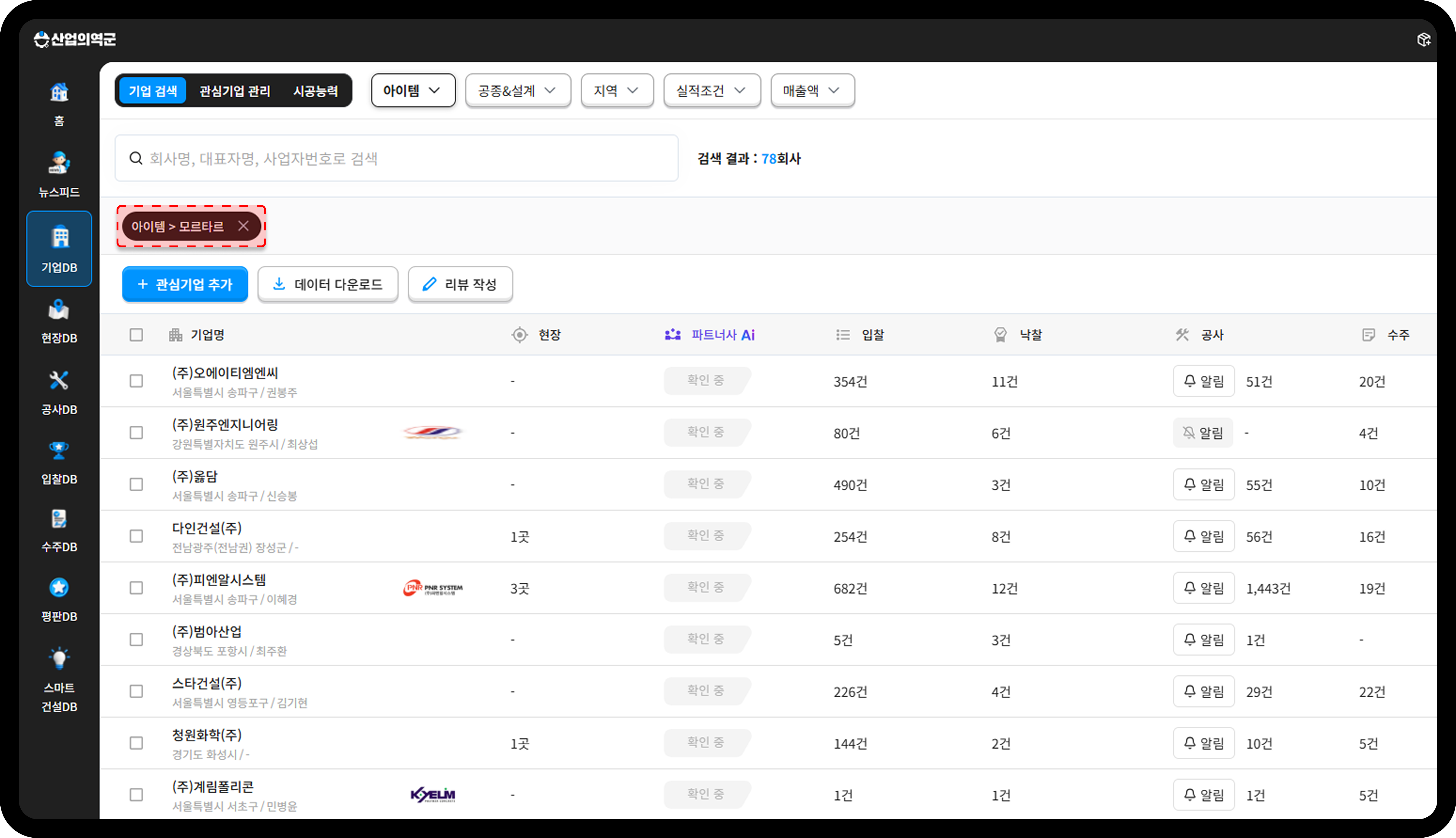Click the 파트너사 Ai column header
Viewport: 1456px width, 838px height.
pos(710,335)
